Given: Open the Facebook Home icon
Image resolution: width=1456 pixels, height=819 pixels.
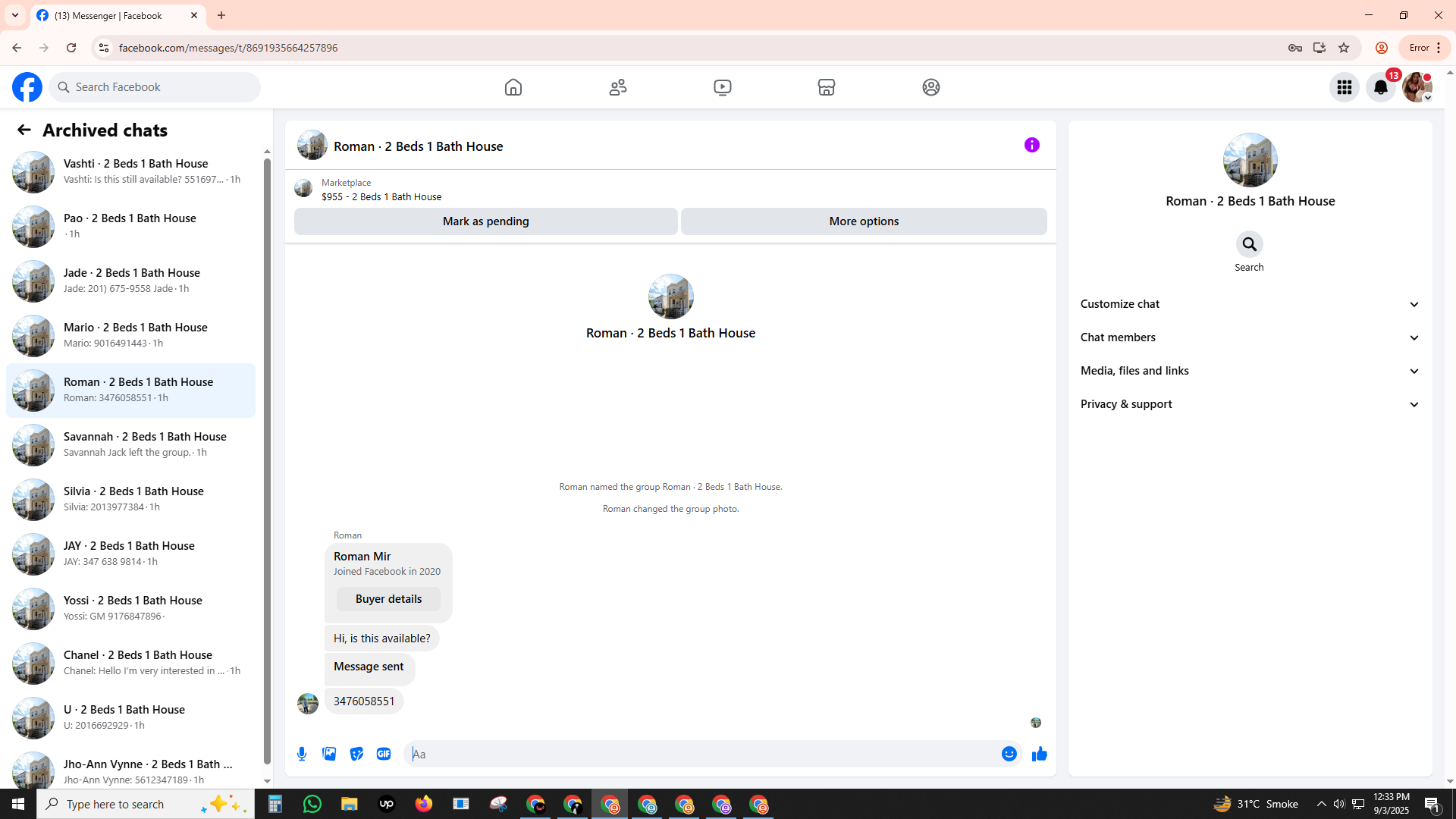Looking at the screenshot, I should [513, 87].
